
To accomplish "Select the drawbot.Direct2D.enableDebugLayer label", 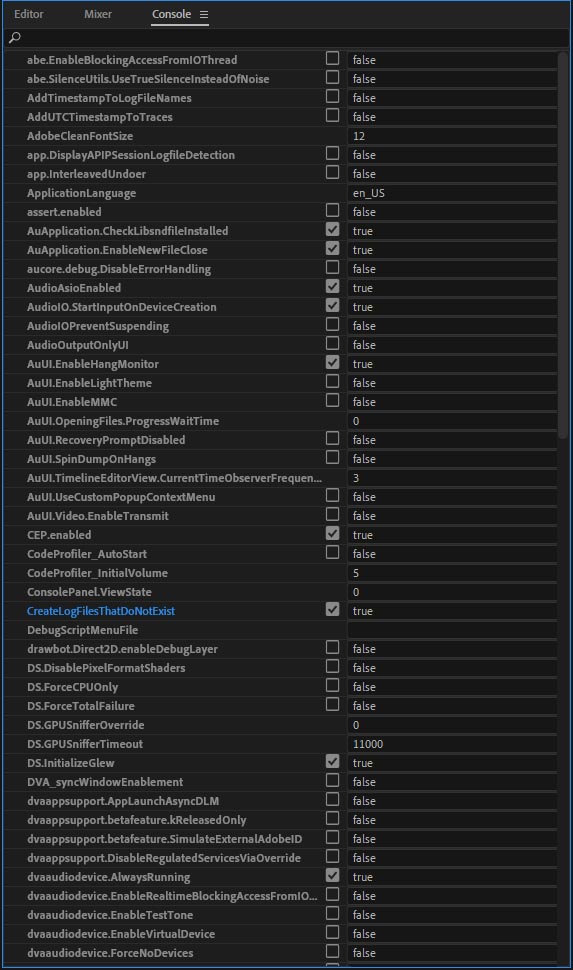I will click(x=123, y=649).
